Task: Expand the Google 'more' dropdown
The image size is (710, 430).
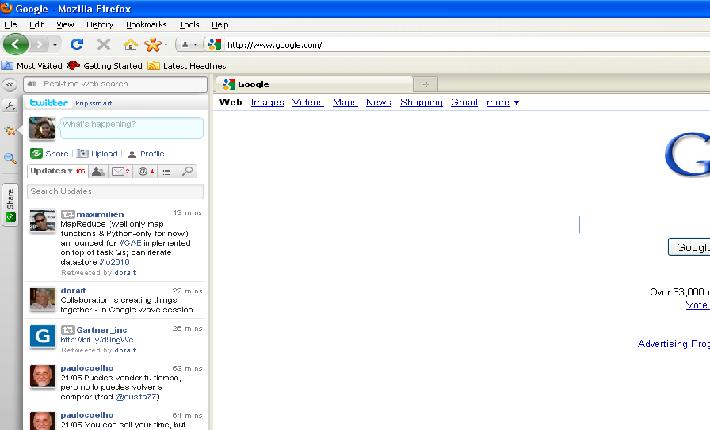Action: point(503,102)
